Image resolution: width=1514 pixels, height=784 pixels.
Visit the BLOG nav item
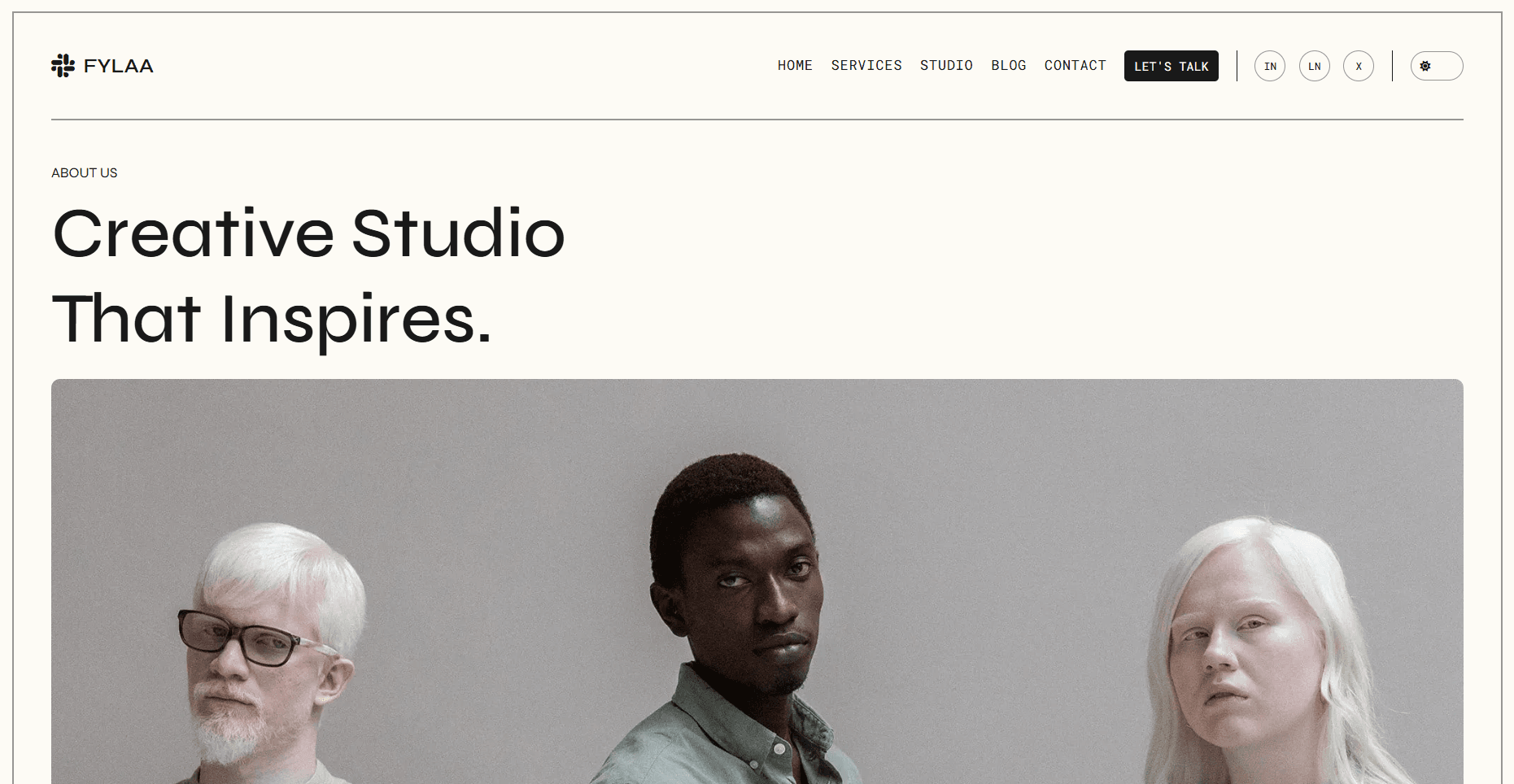point(1009,65)
